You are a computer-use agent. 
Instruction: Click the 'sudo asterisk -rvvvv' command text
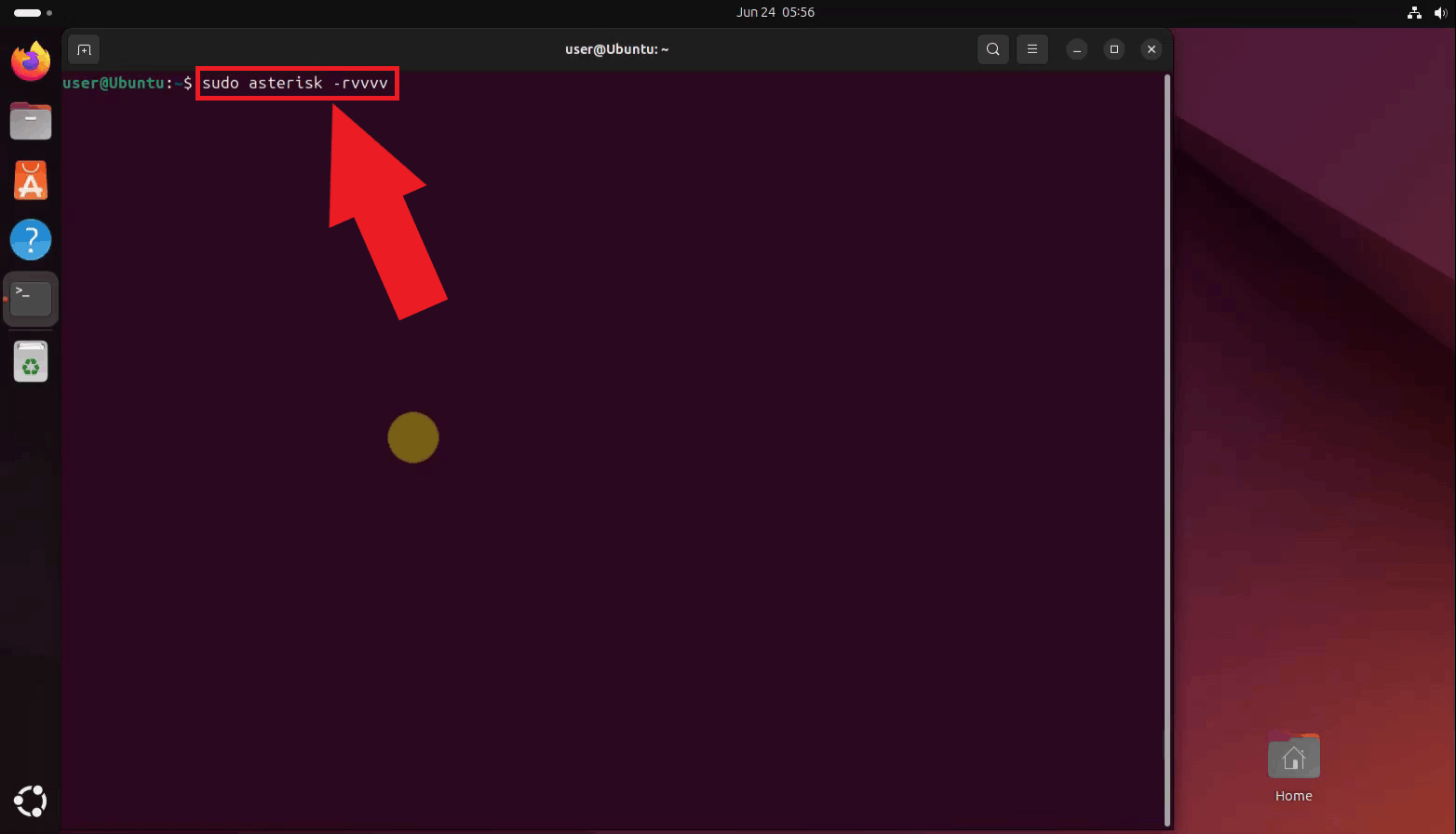(x=295, y=83)
